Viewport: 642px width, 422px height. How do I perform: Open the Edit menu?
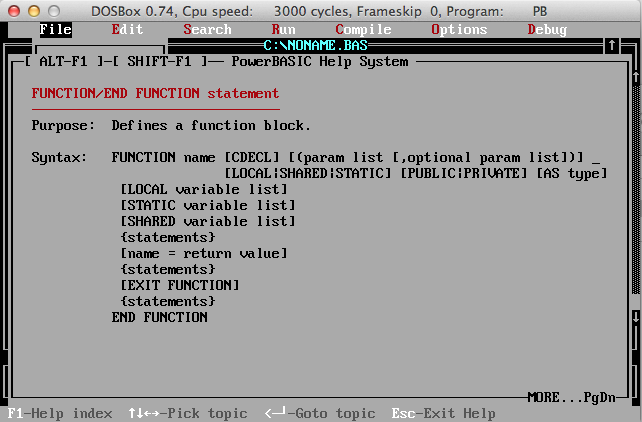click(x=127, y=29)
